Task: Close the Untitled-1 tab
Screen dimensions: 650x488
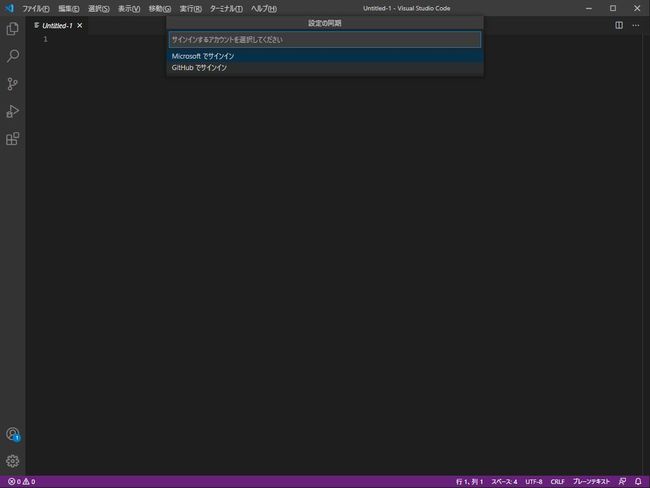Action: coord(80,26)
